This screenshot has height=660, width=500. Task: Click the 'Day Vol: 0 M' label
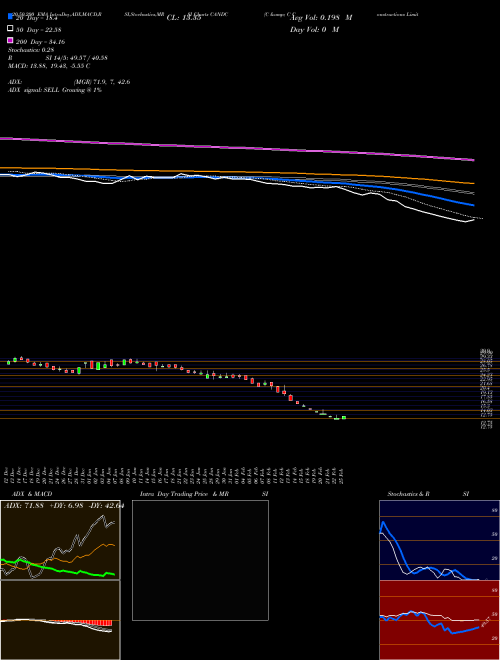tap(314, 29)
